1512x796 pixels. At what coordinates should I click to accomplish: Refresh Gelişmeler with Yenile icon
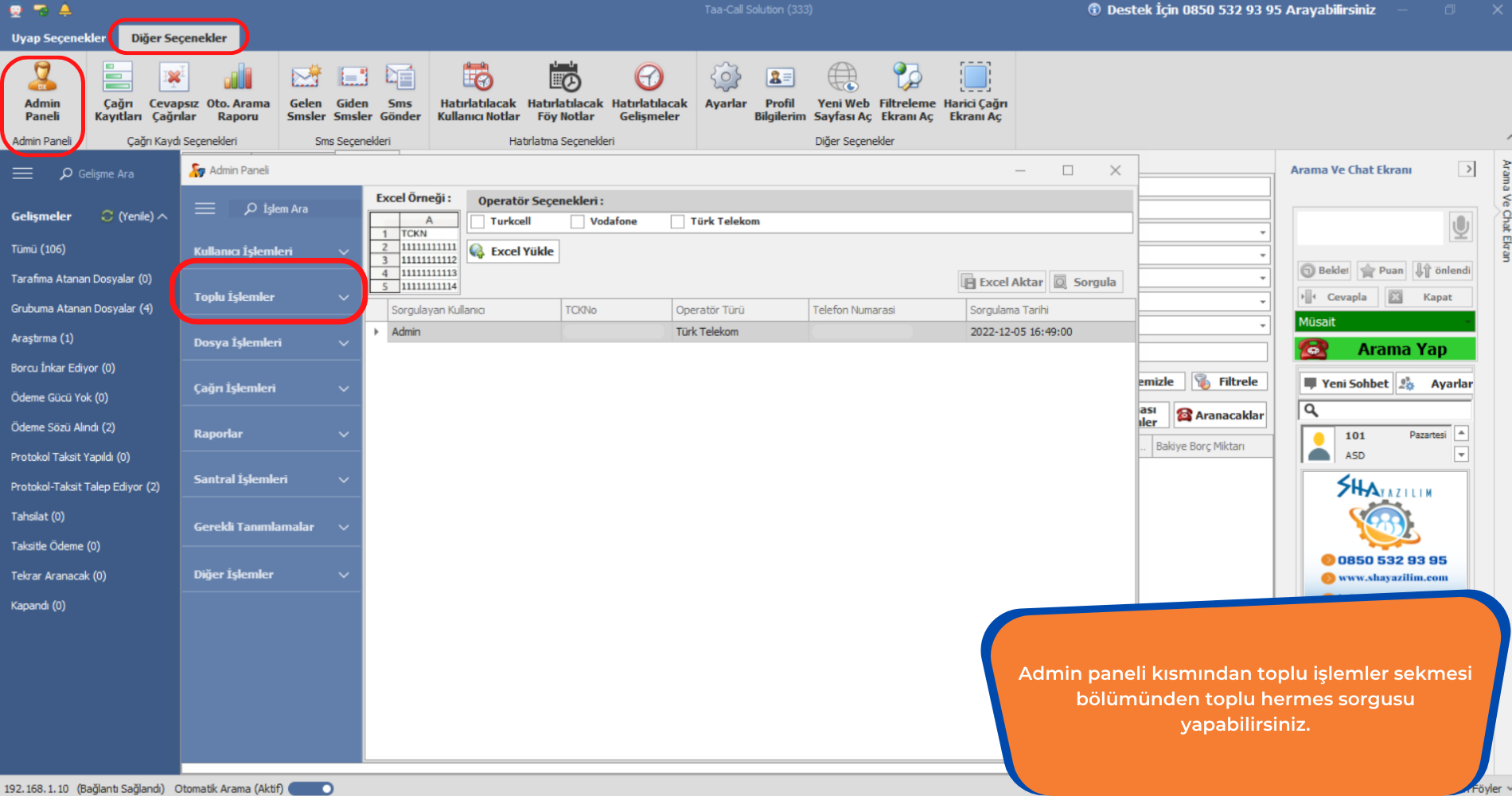point(107,216)
